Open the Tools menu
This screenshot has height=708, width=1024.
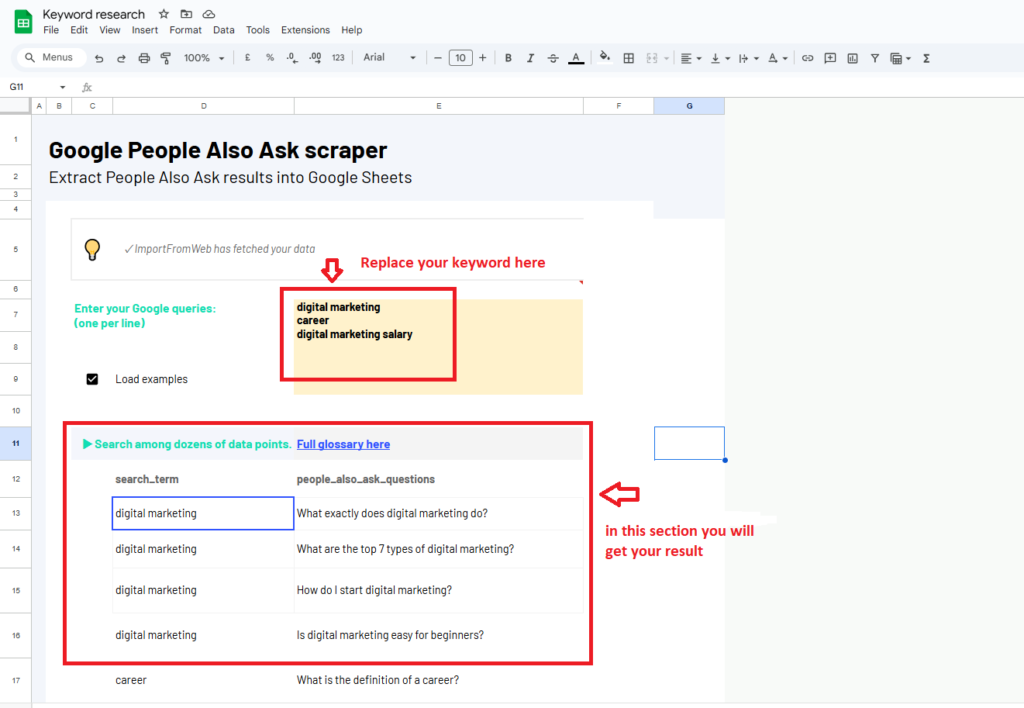pyautogui.click(x=257, y=30)
